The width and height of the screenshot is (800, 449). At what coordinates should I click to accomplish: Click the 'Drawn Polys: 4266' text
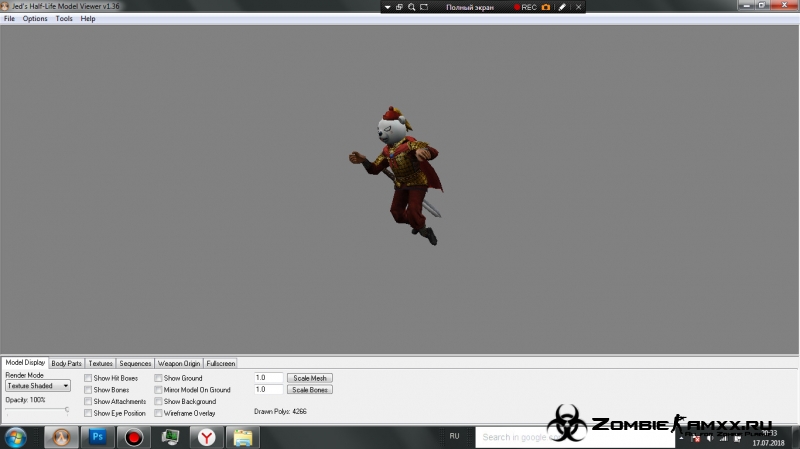coord(280,411)
